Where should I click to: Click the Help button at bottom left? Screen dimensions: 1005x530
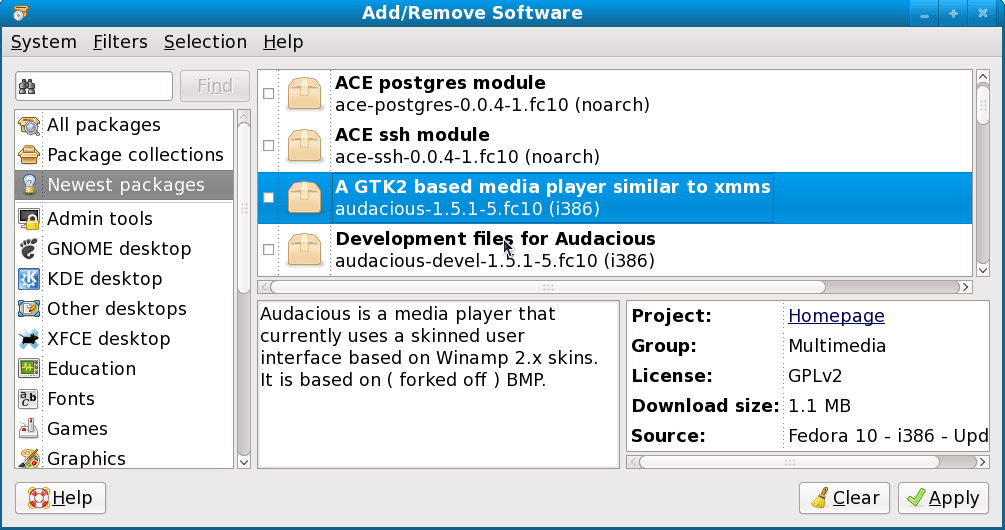click(x=60, y=498)
